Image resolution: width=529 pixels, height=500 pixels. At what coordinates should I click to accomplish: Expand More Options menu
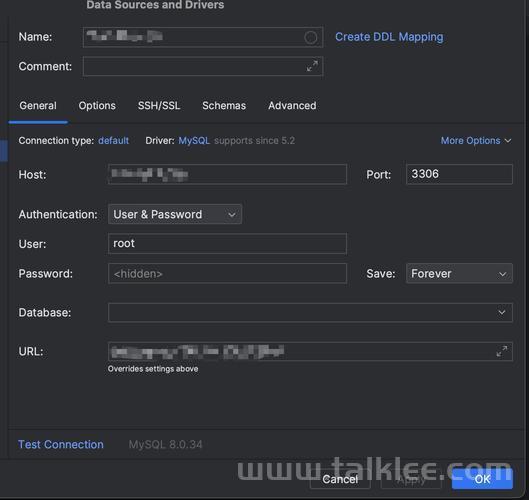[476, 140]
